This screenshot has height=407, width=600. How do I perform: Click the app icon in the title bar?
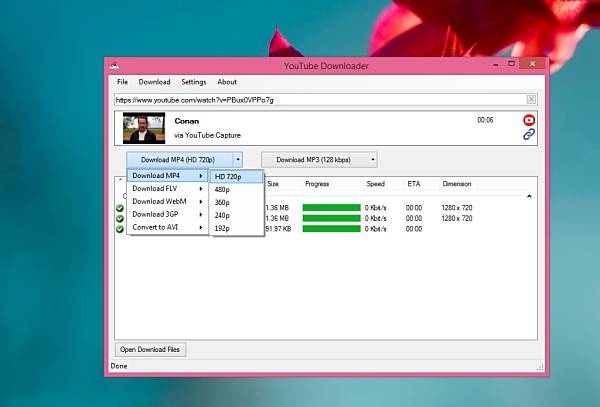[114, 66]
